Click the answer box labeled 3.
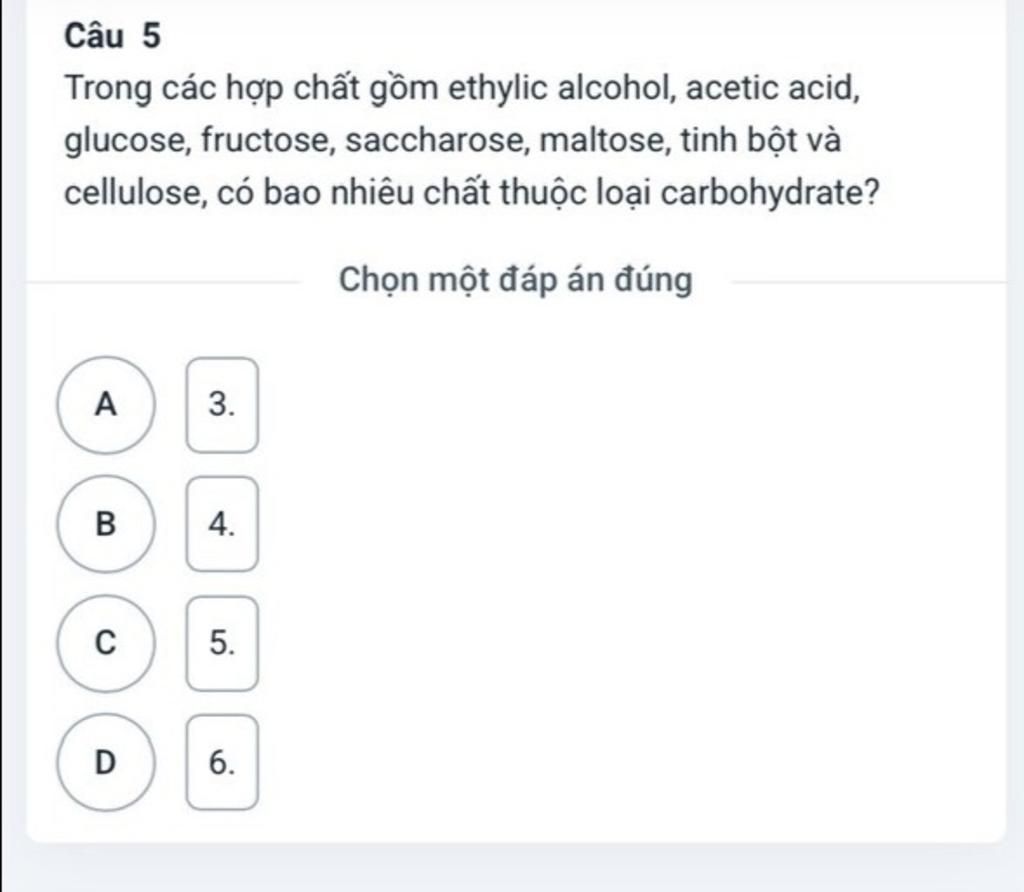 (222, 405)
